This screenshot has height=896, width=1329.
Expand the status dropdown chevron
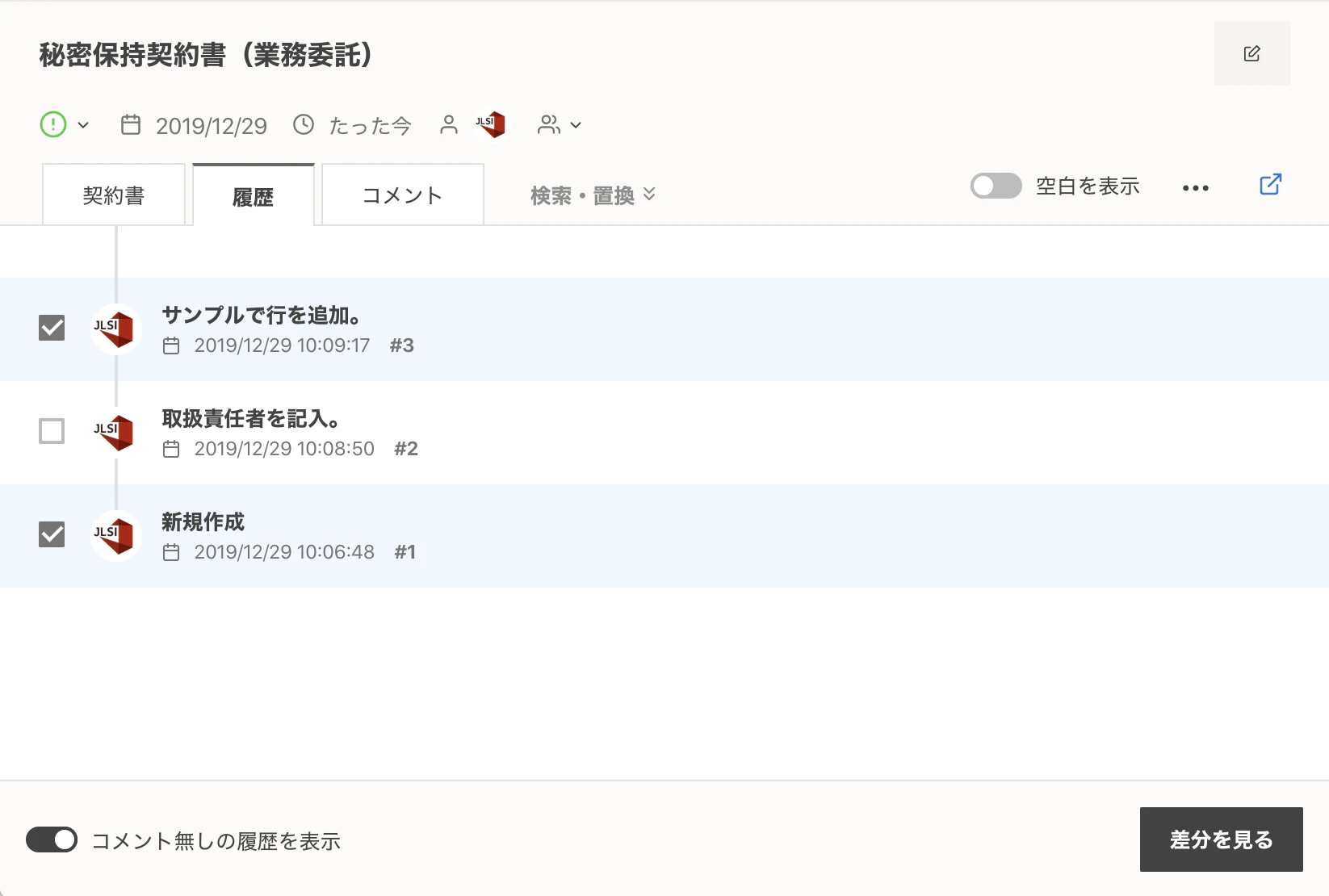83,125
